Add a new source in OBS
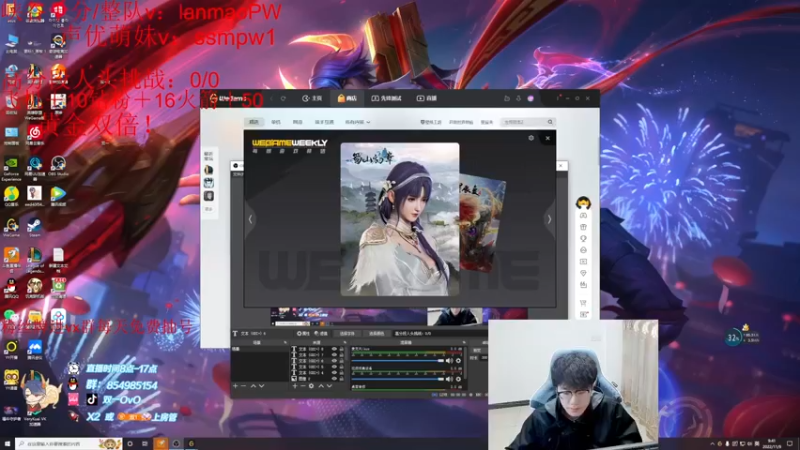Image resolution: width=800 pixels, height=450 pixels. click(295, 386)
